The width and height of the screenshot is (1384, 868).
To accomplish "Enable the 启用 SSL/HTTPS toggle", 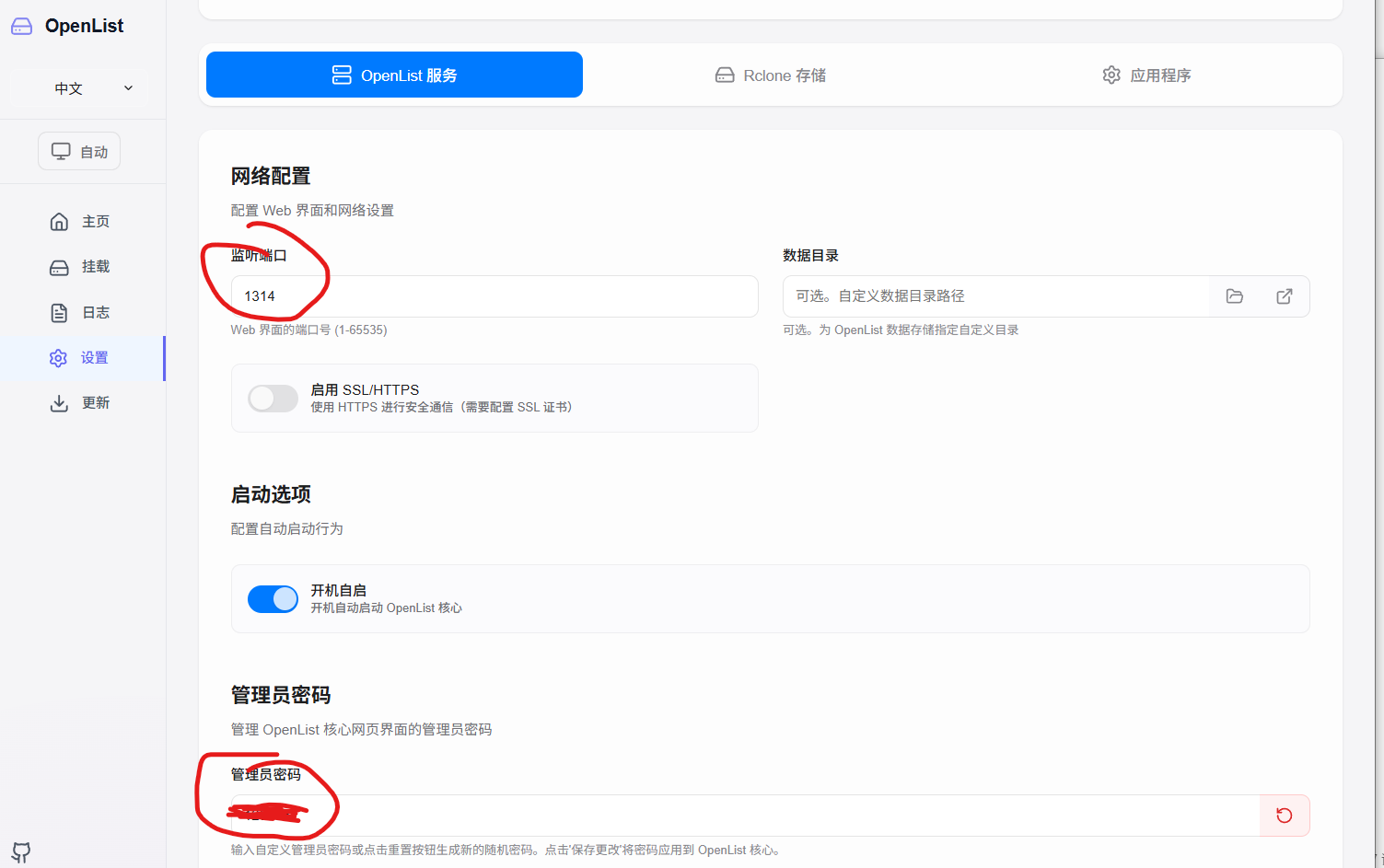I will point(273,399).
